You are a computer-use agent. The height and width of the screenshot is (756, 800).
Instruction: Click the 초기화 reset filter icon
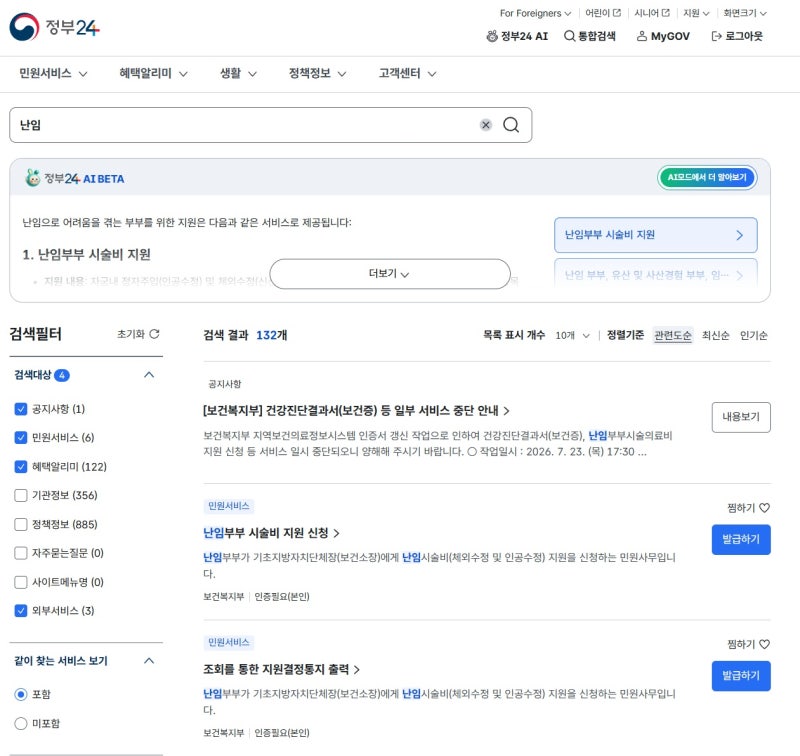[155, 334]
